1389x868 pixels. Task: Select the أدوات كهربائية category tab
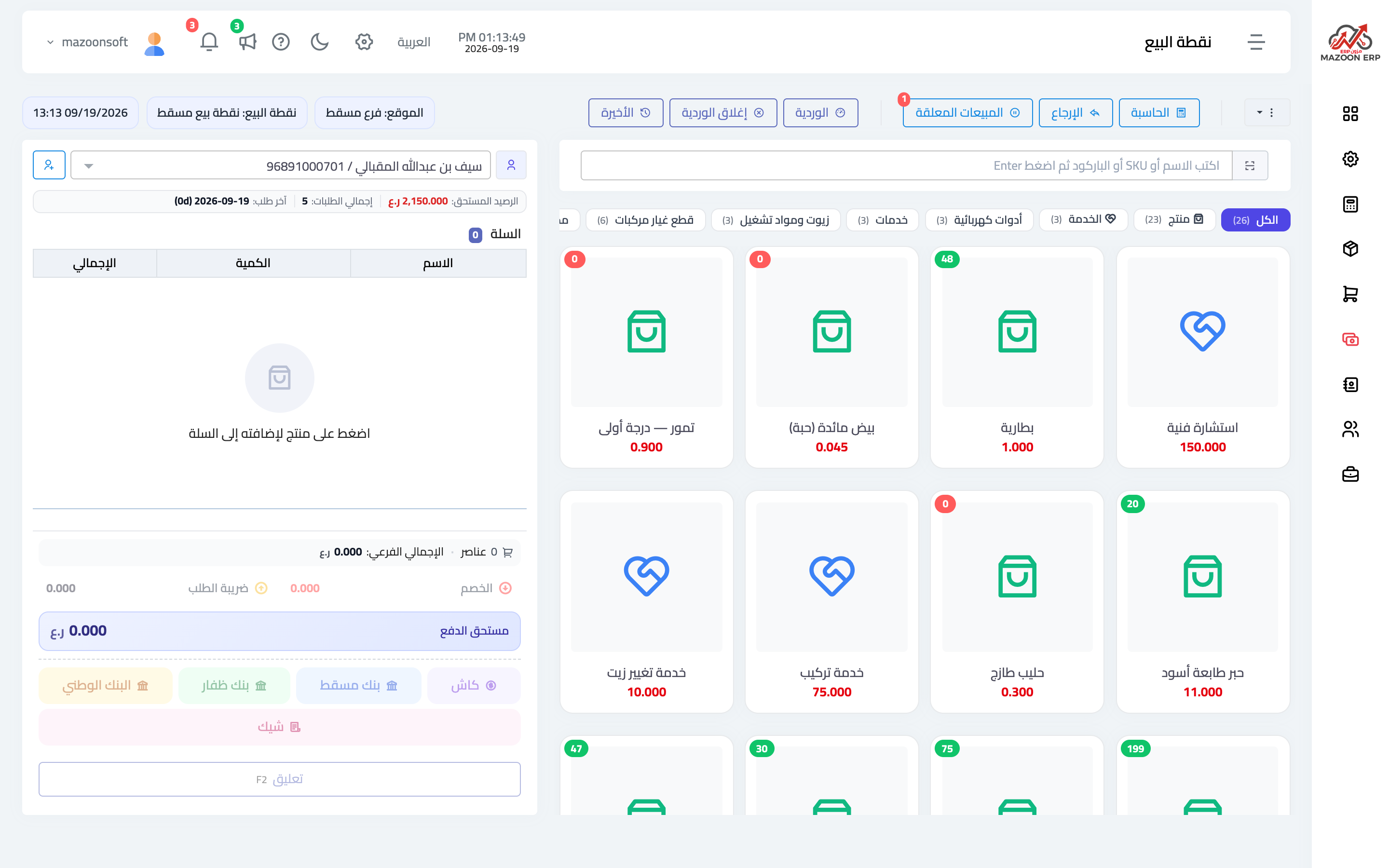point(979,220)
